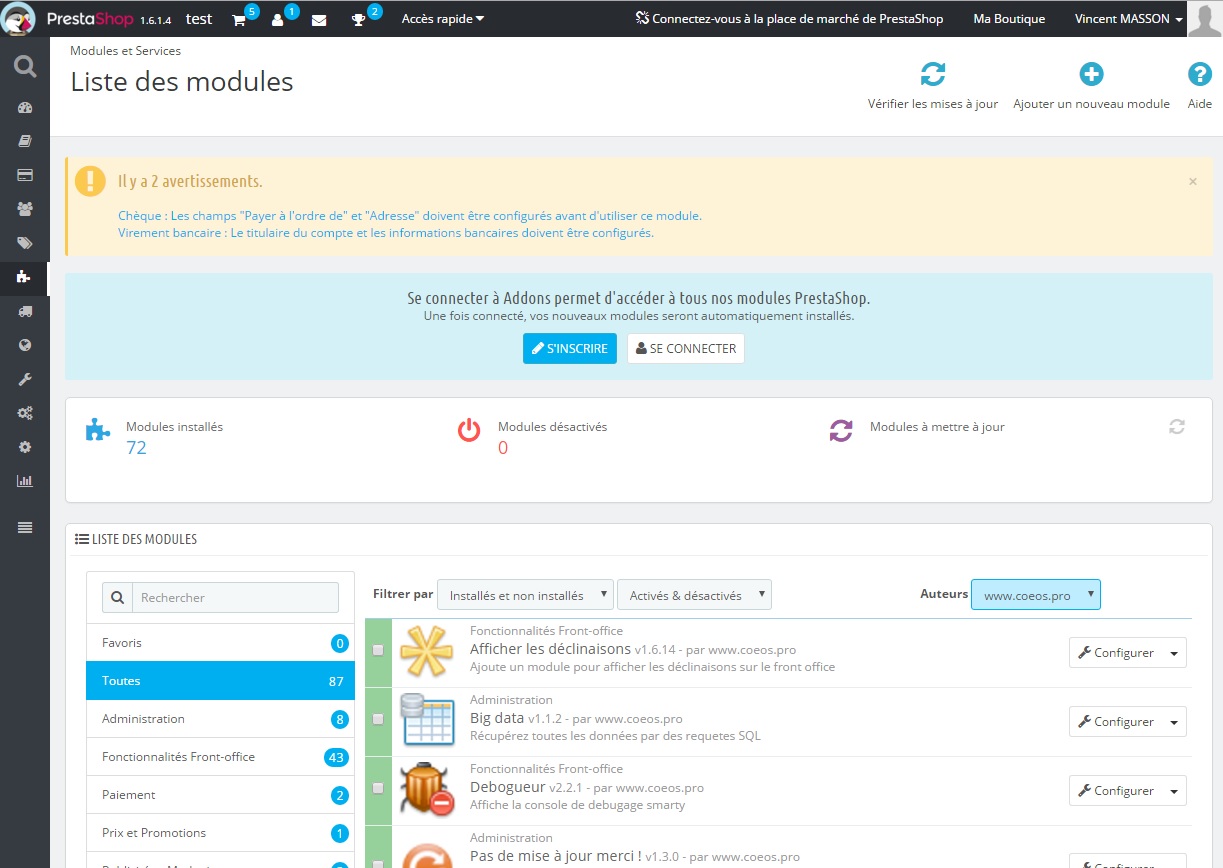1223x868 pixels.
Task: Open the Administration single gear icon in sidebar
Action: 25,447
